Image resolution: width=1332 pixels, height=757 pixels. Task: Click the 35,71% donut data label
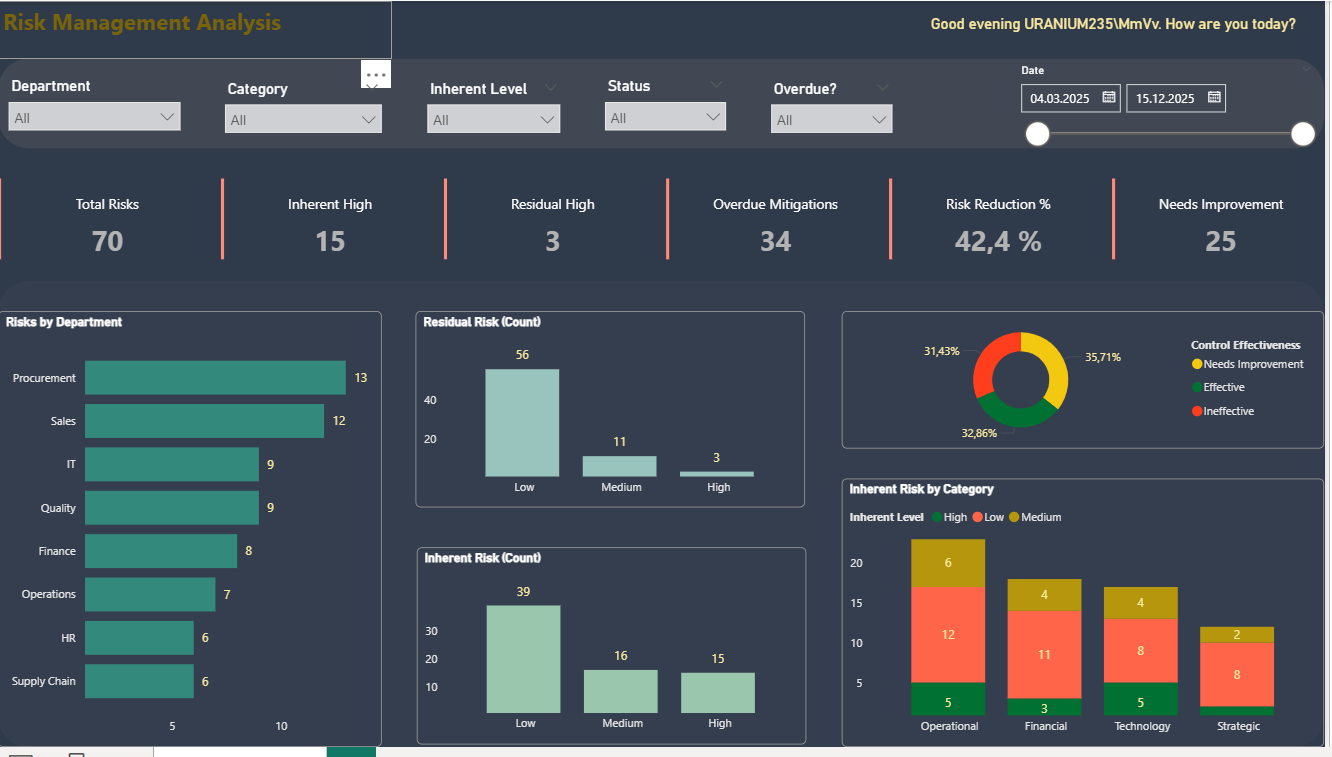pyautogui.click(x=1103, y=357)
